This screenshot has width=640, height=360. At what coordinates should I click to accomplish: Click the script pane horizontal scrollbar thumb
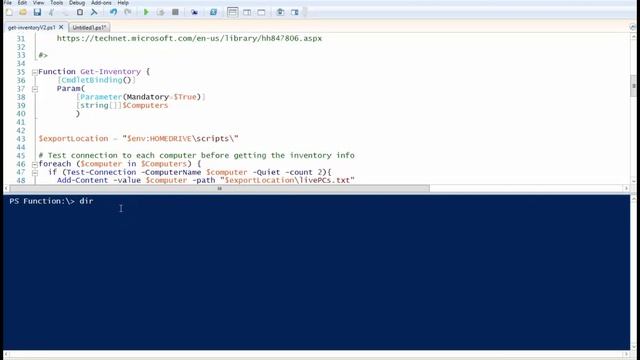tap(220, 188)
